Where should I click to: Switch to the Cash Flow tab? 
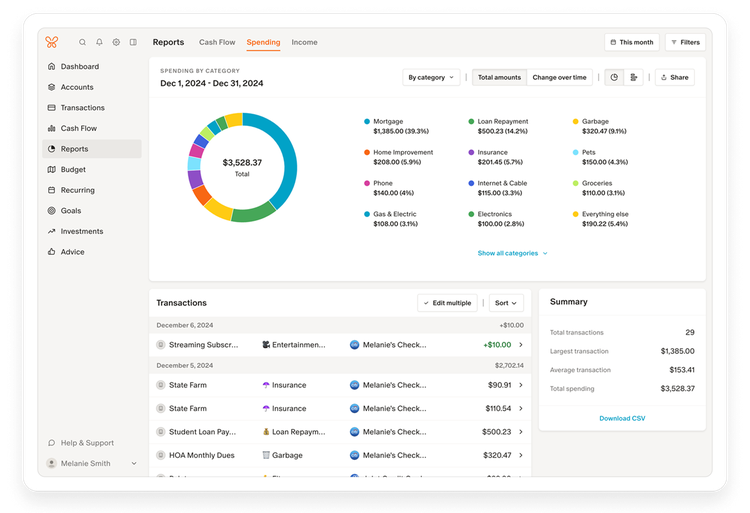[x=216, y=42]
